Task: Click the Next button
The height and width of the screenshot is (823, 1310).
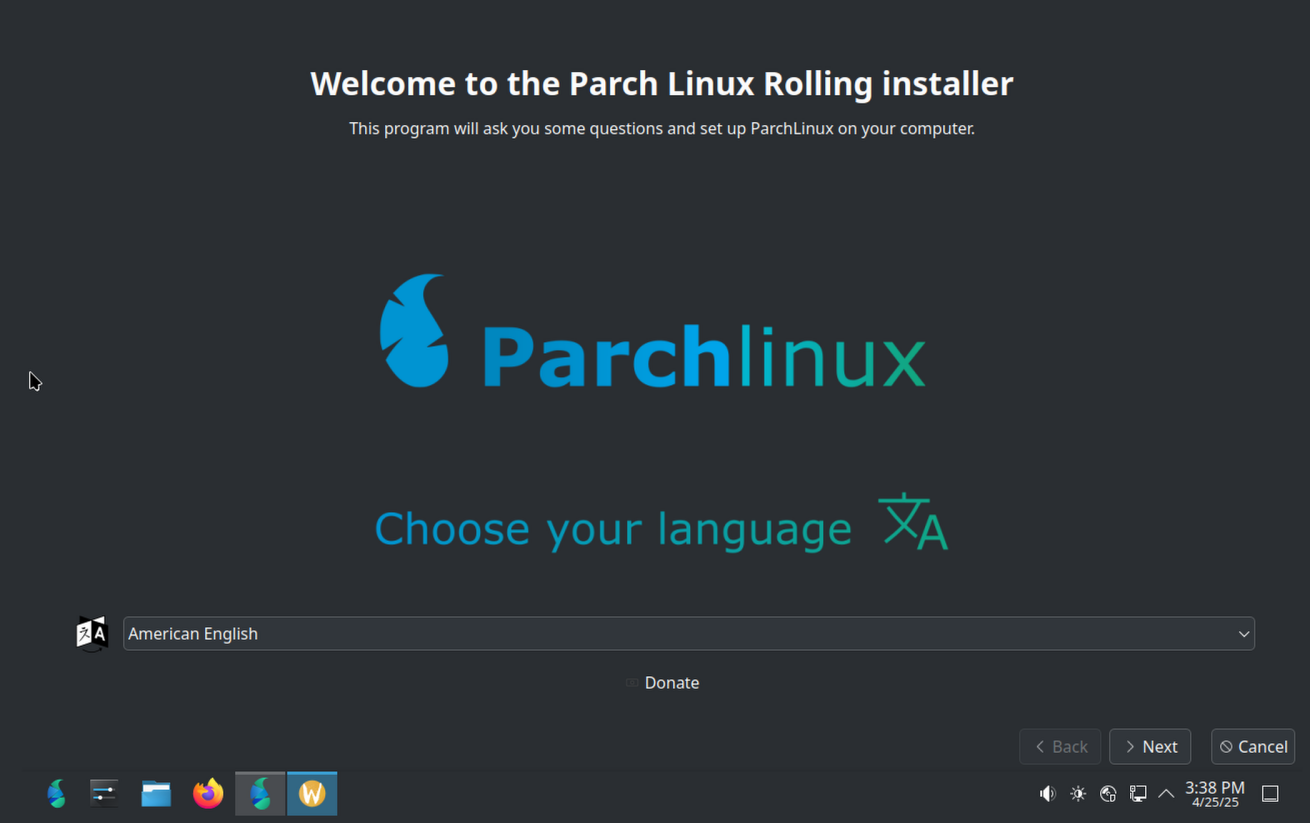Action: (x=1149, y=746)
